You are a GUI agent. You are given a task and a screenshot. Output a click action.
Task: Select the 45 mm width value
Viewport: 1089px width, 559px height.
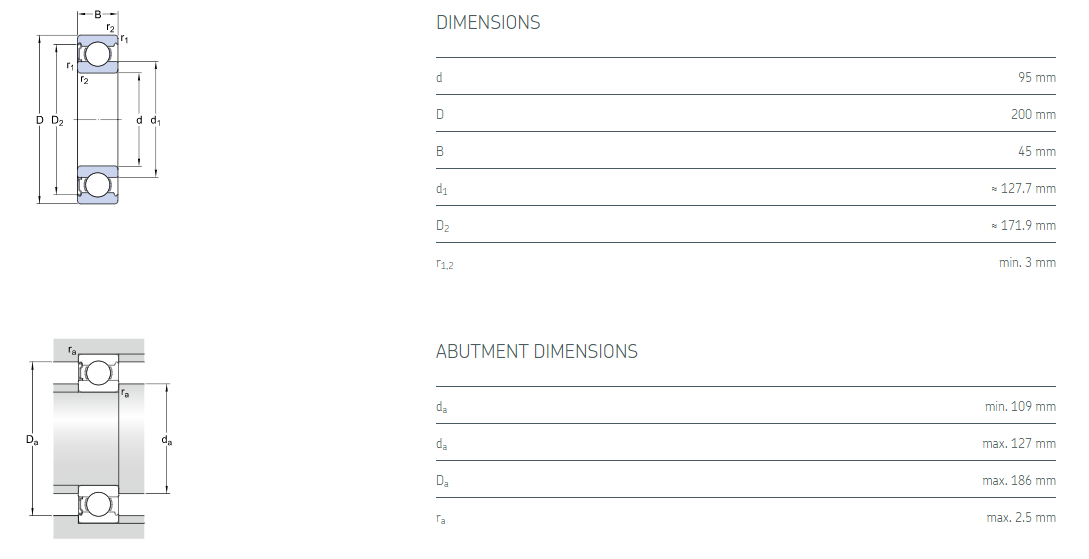tap(1036, 151)
